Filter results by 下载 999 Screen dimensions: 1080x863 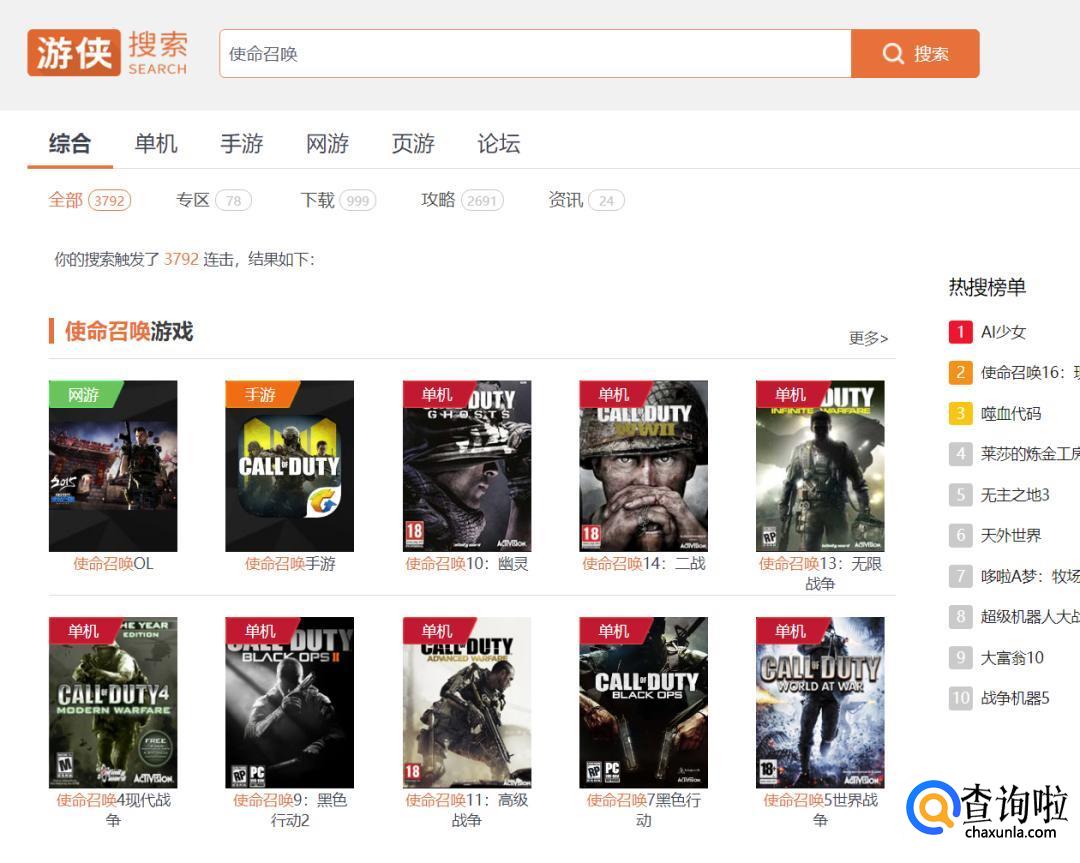click(338, 200)
